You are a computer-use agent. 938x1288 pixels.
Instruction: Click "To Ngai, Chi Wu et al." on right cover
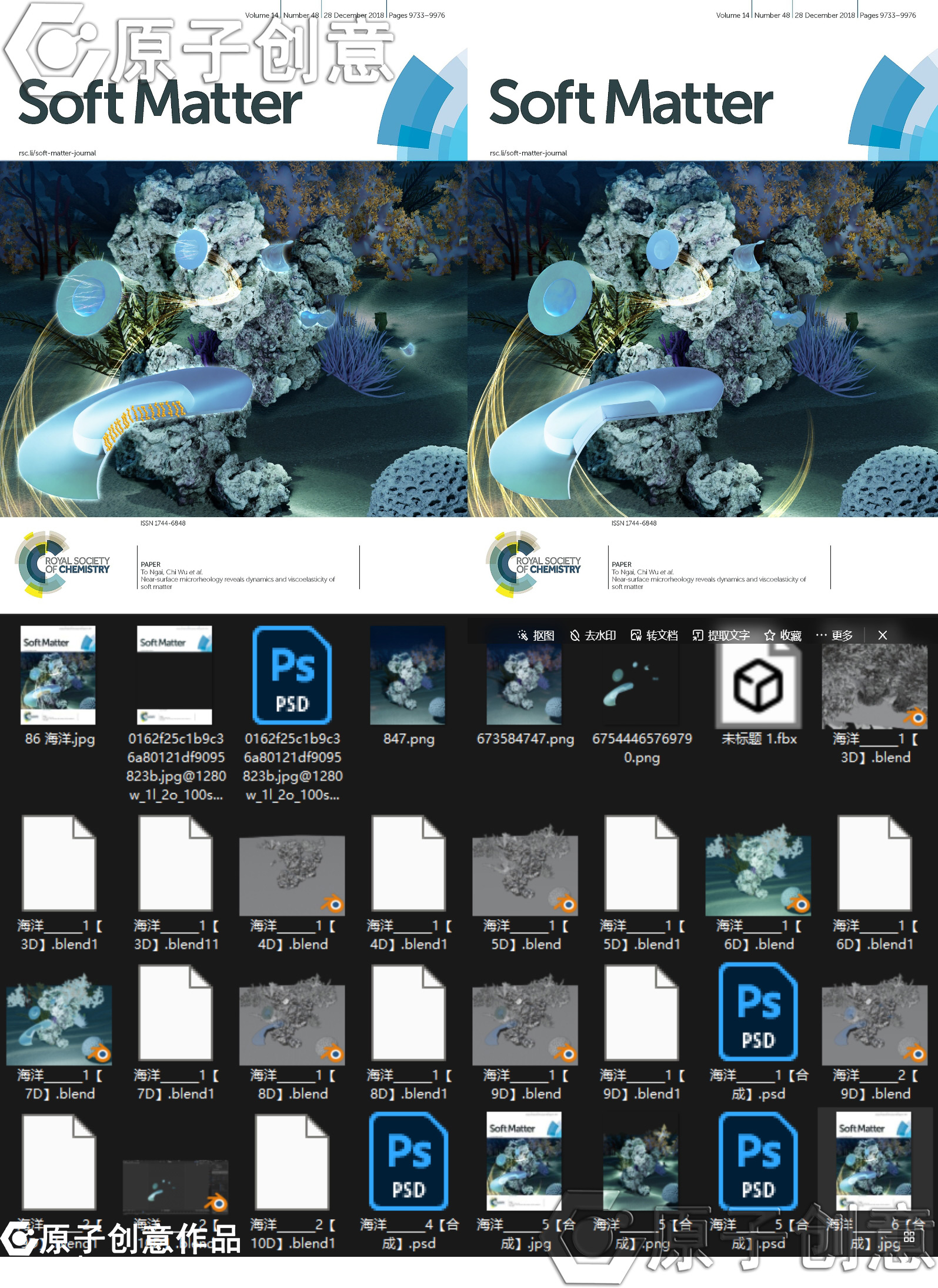click(x=642, y=572)
